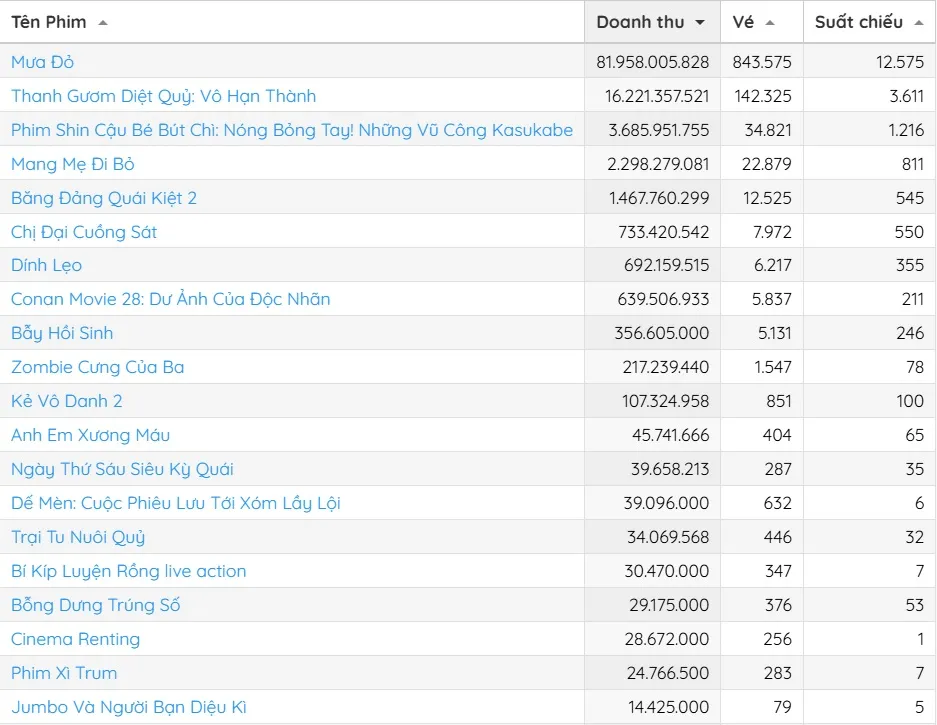Sort by Doanh thu column header
The height and width of the screenshot is (725, 937).
(640, 22)
